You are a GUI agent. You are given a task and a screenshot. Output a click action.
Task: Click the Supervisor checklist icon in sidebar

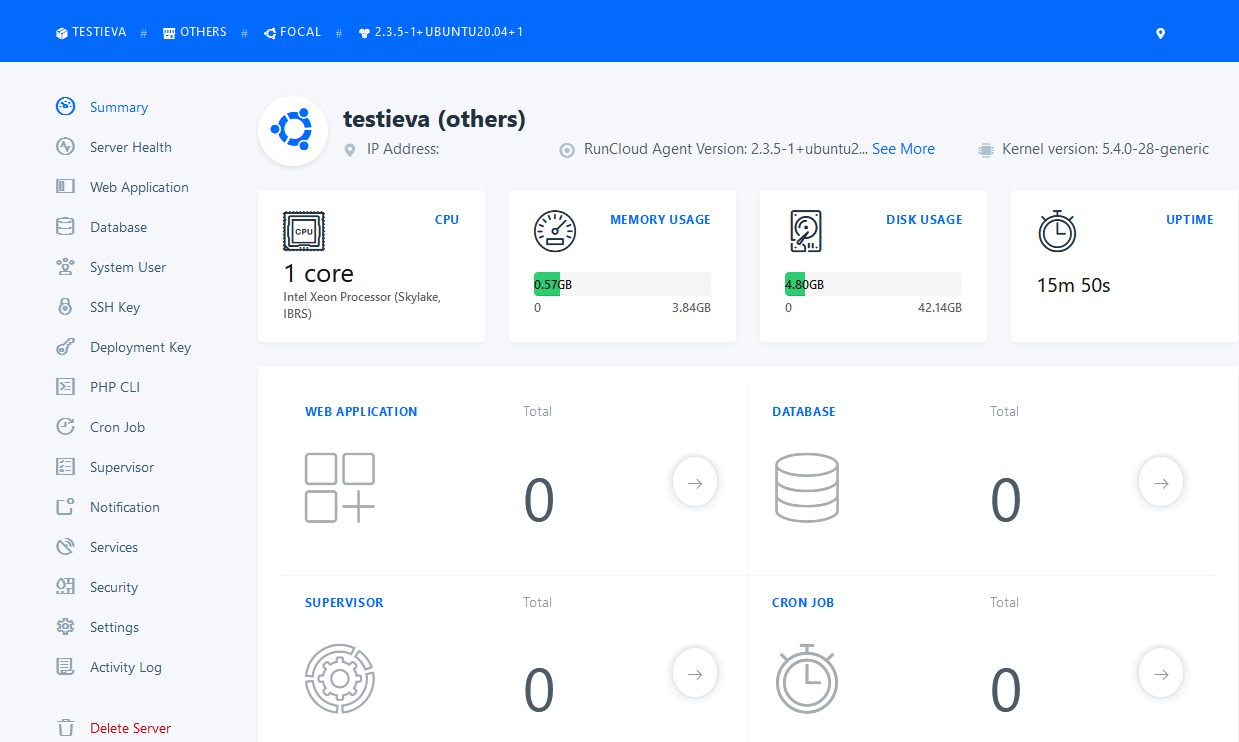pos(65,467)
